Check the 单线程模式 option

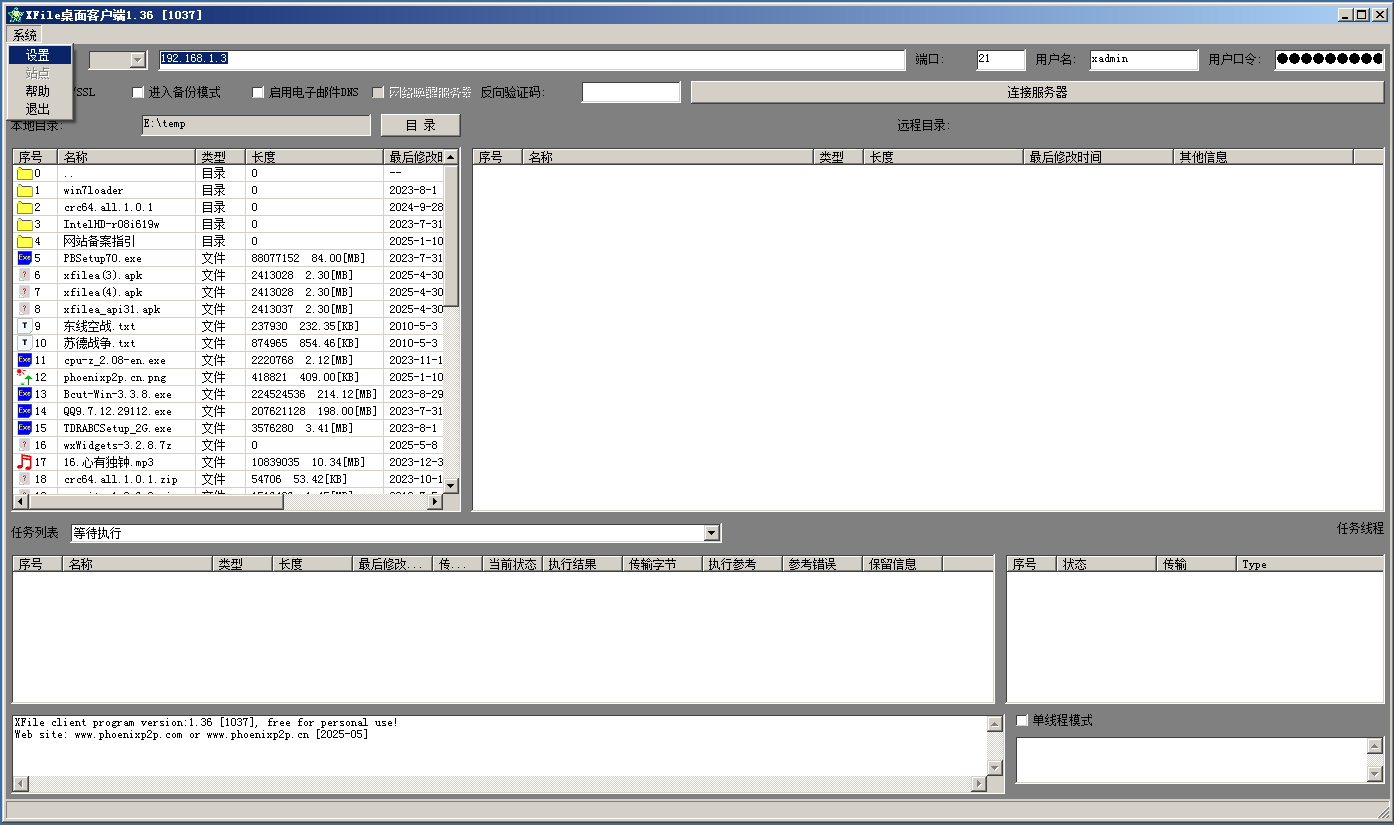[x=1022, y=721]
